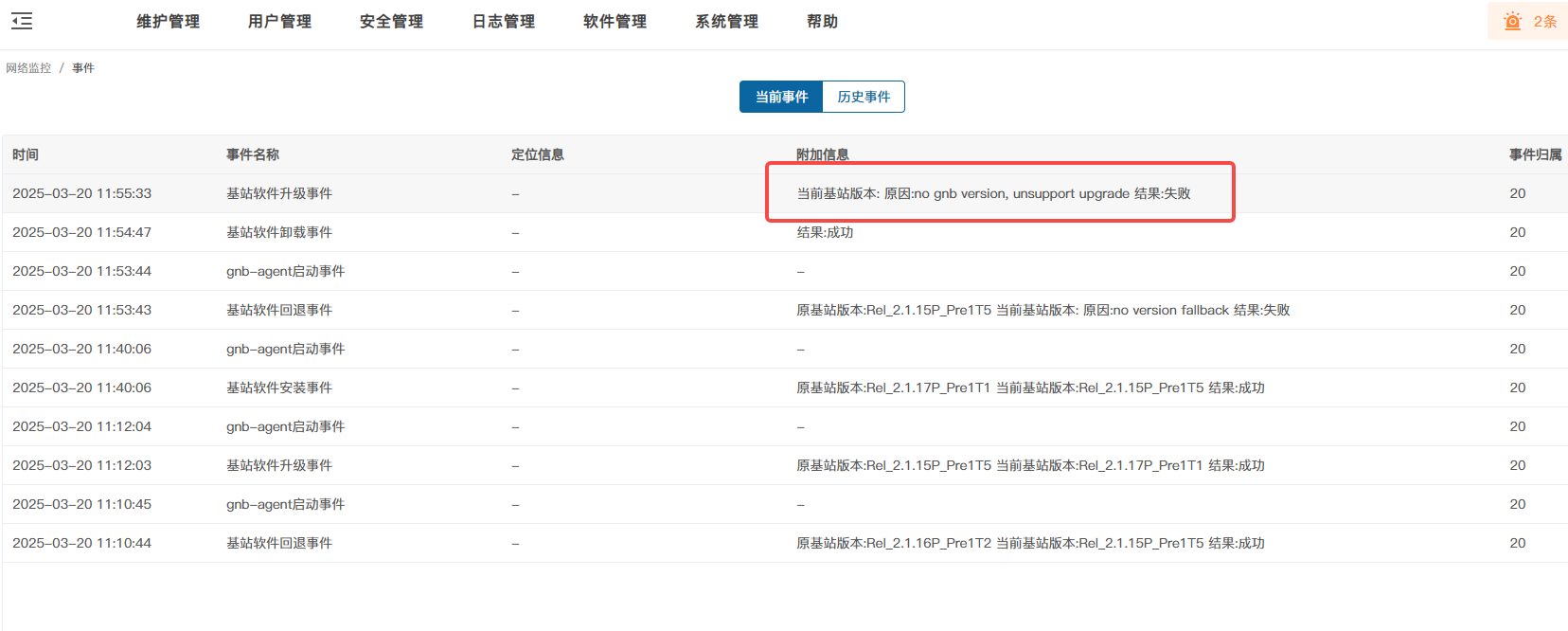The image size is (1568, 631).
Task: Open the 日志管理 menu
Action: tap(503, 21)
